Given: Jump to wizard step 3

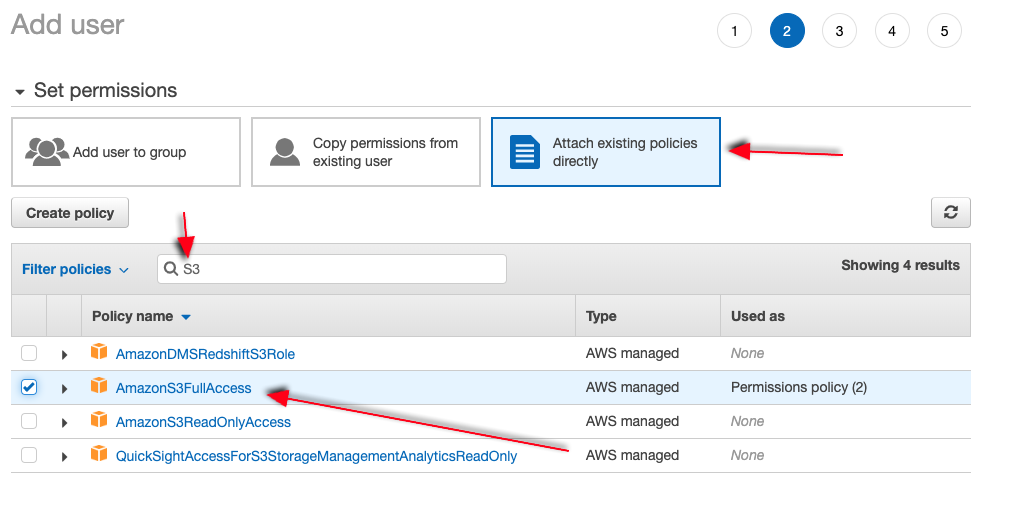Looking at the screenshot, I should 839,31.
